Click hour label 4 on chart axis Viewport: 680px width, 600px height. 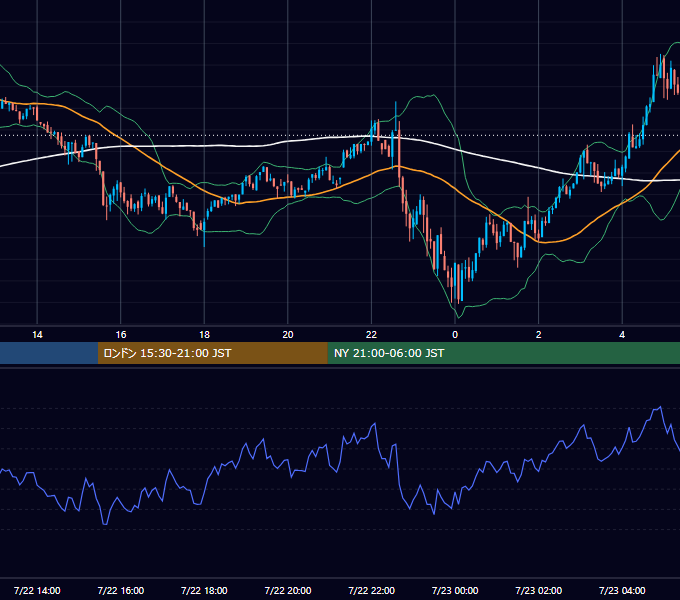(x=622, y=335)
